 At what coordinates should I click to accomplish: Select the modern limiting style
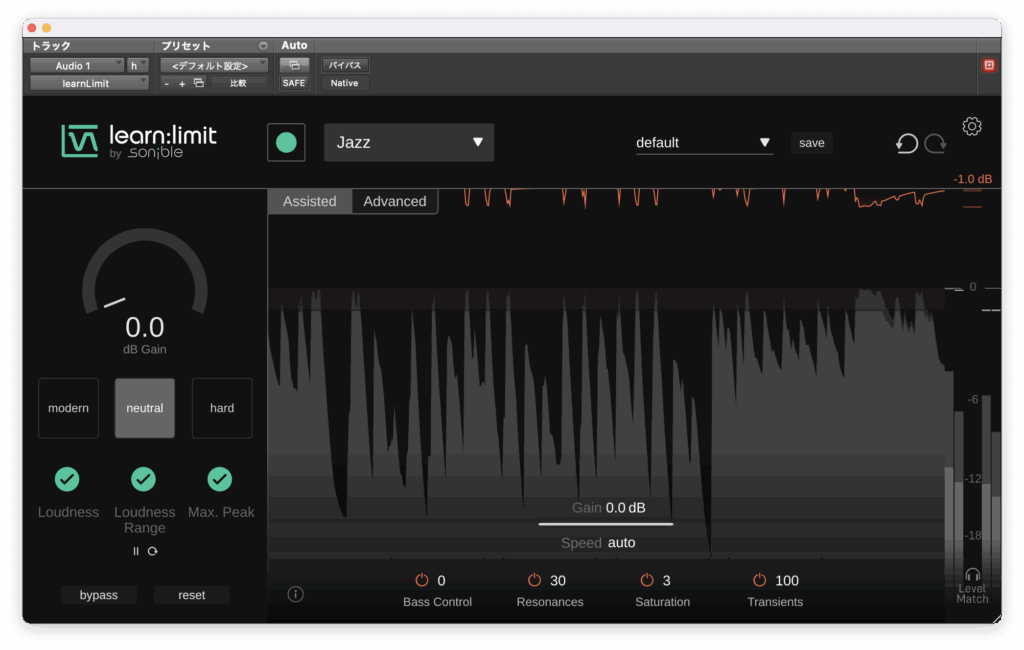click(x=69, y=408)
